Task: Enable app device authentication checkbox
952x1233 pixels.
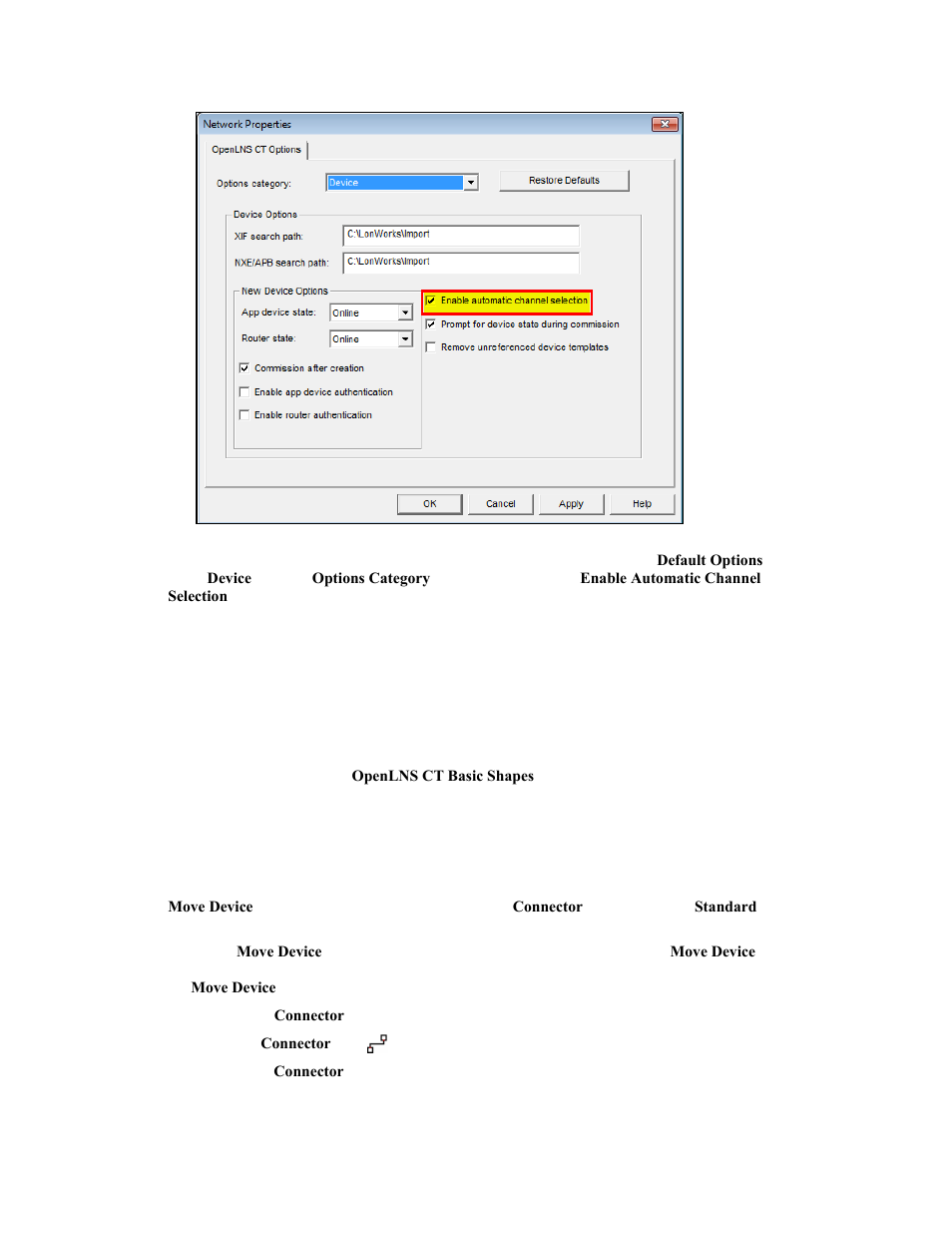Action: pyautogui.click(x=244, y=392)
